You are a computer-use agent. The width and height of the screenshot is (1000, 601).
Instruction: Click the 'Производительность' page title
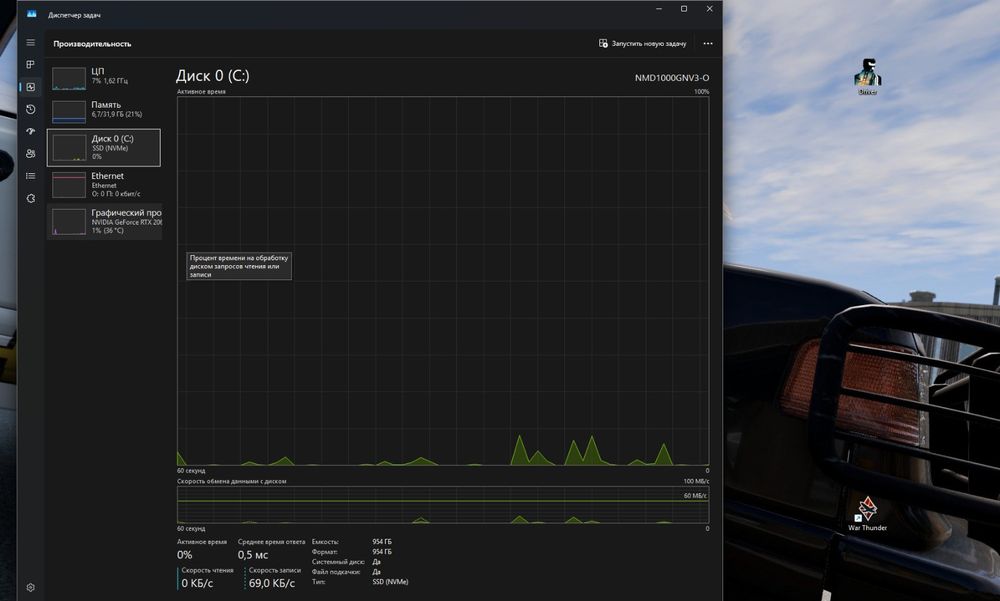(x=92, y=44)
